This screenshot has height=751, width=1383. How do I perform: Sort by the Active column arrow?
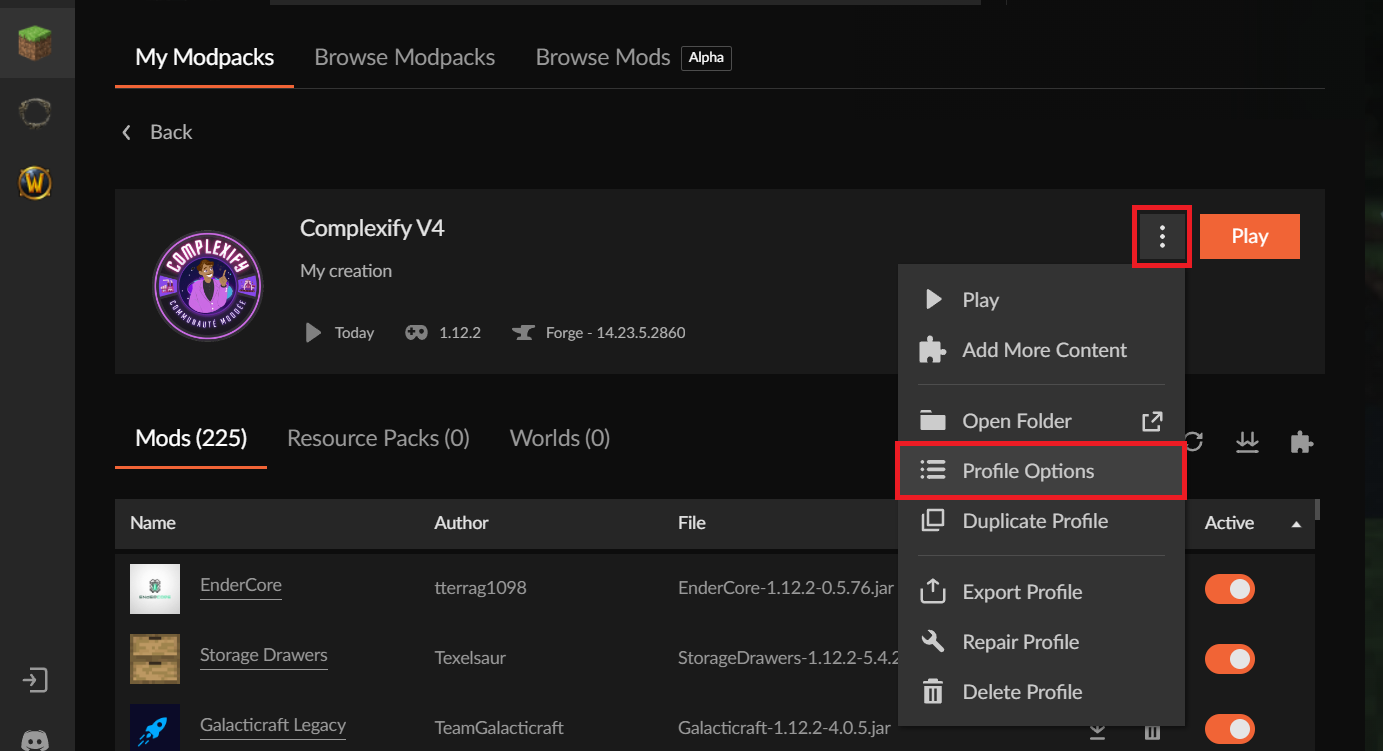(x=1296, y=524)
